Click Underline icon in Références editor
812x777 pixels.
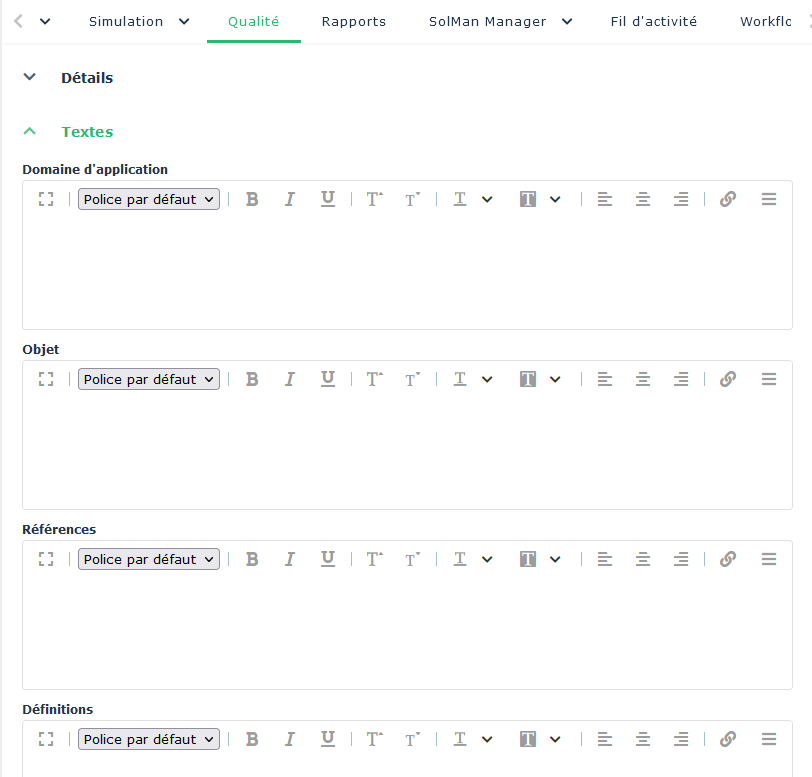(328, 559)
